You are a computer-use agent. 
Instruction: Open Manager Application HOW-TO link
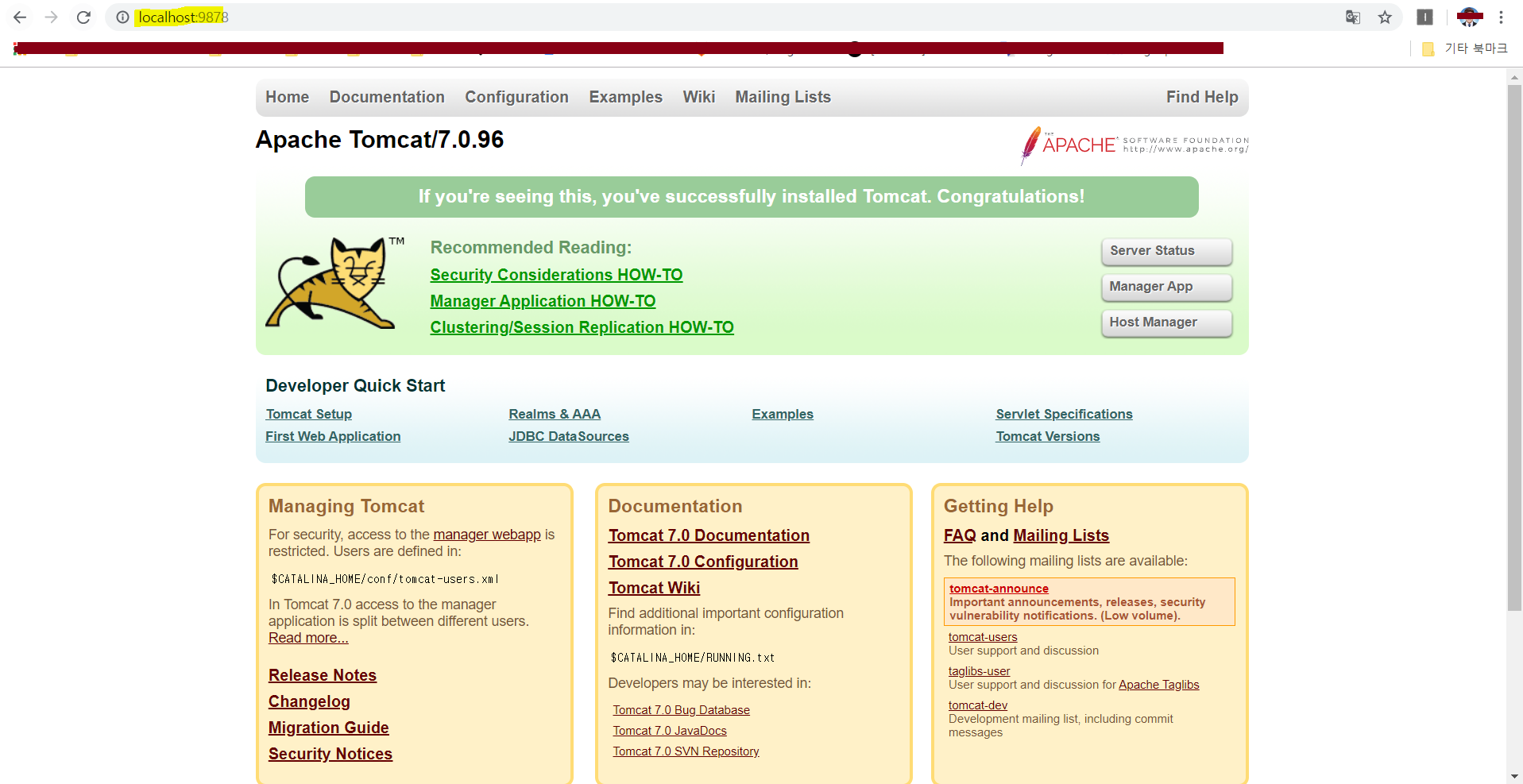coord(543,301)
